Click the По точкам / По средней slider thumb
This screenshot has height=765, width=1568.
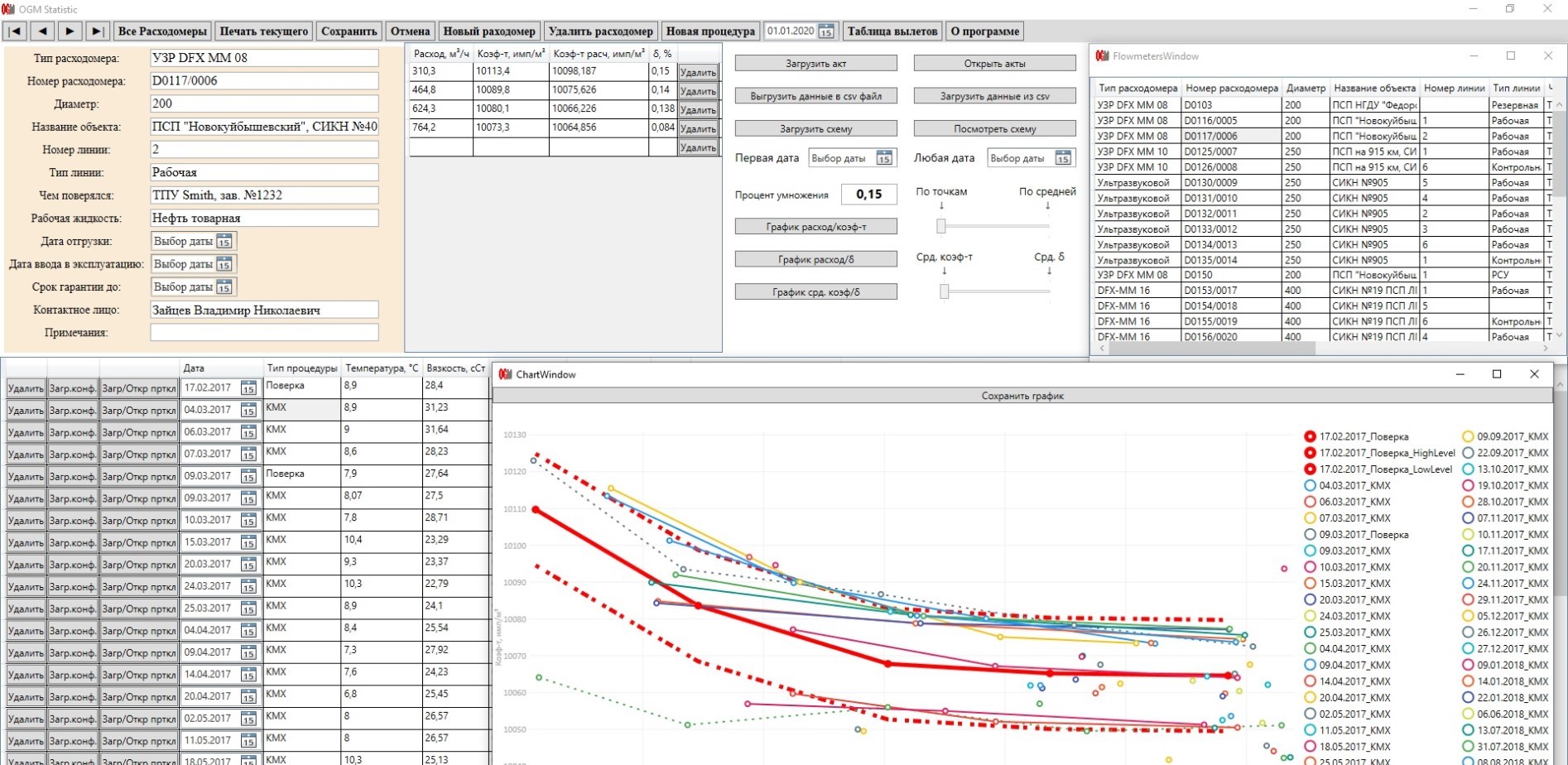pos(941,226)
